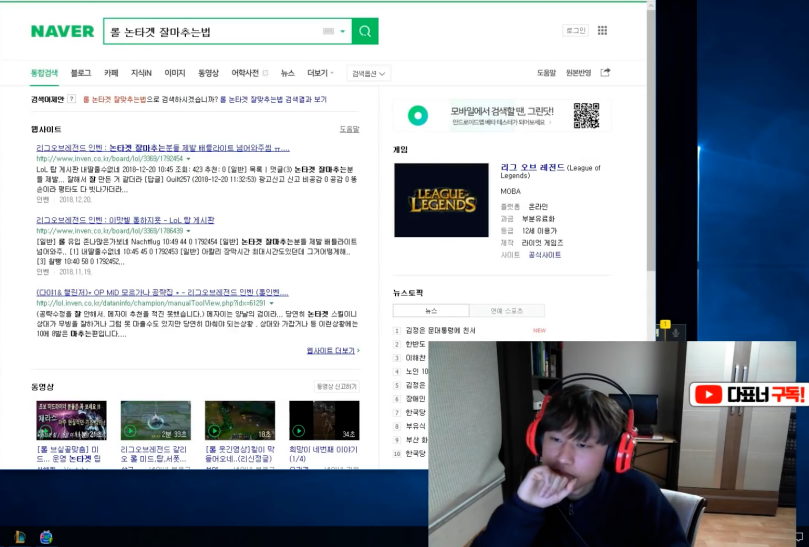Play the 2분 33초 video thumbnail
The height and width of the screenshot is (547, 809).
(x=155, y=421)
